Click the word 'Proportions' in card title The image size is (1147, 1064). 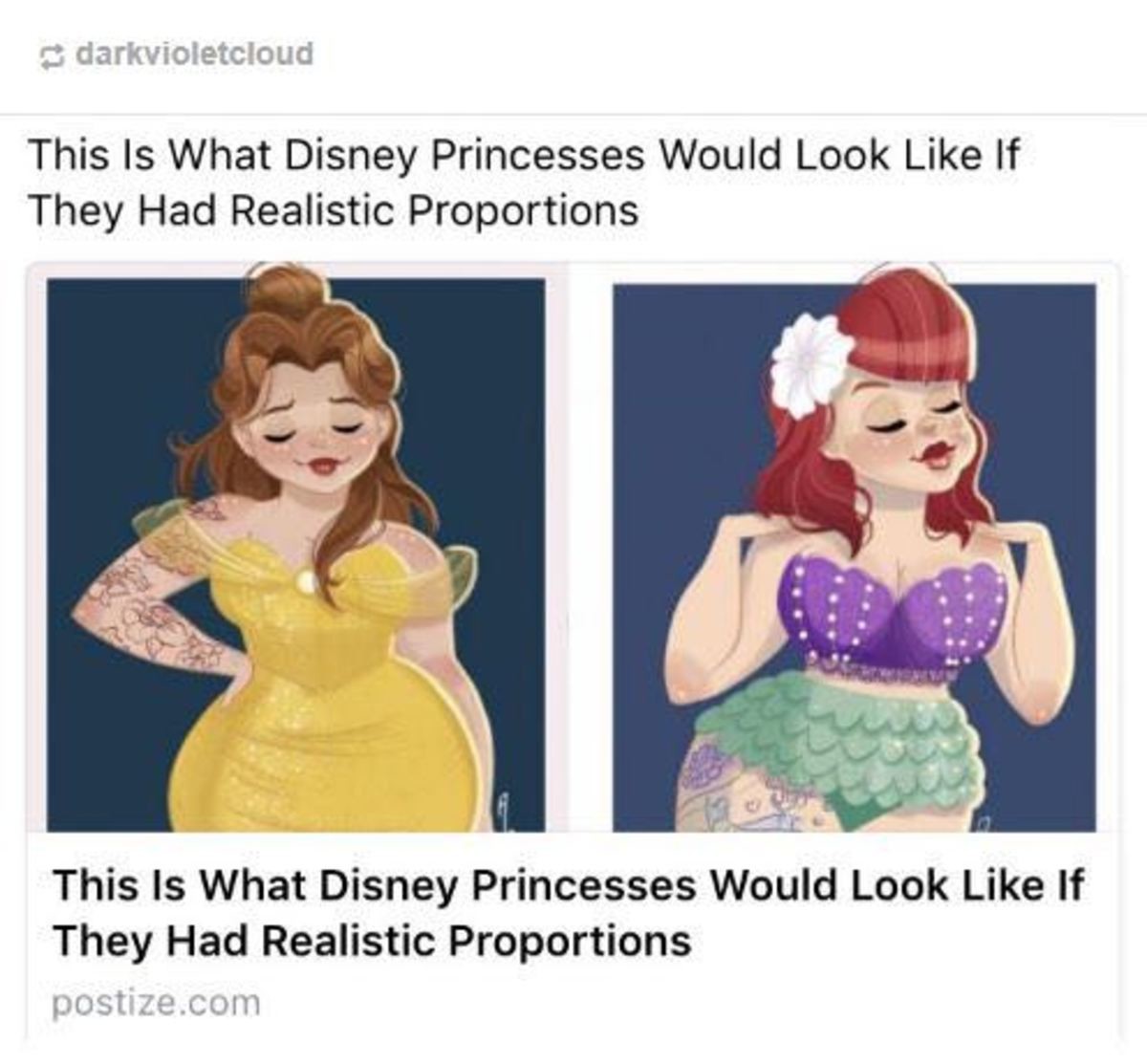(570, 941)
